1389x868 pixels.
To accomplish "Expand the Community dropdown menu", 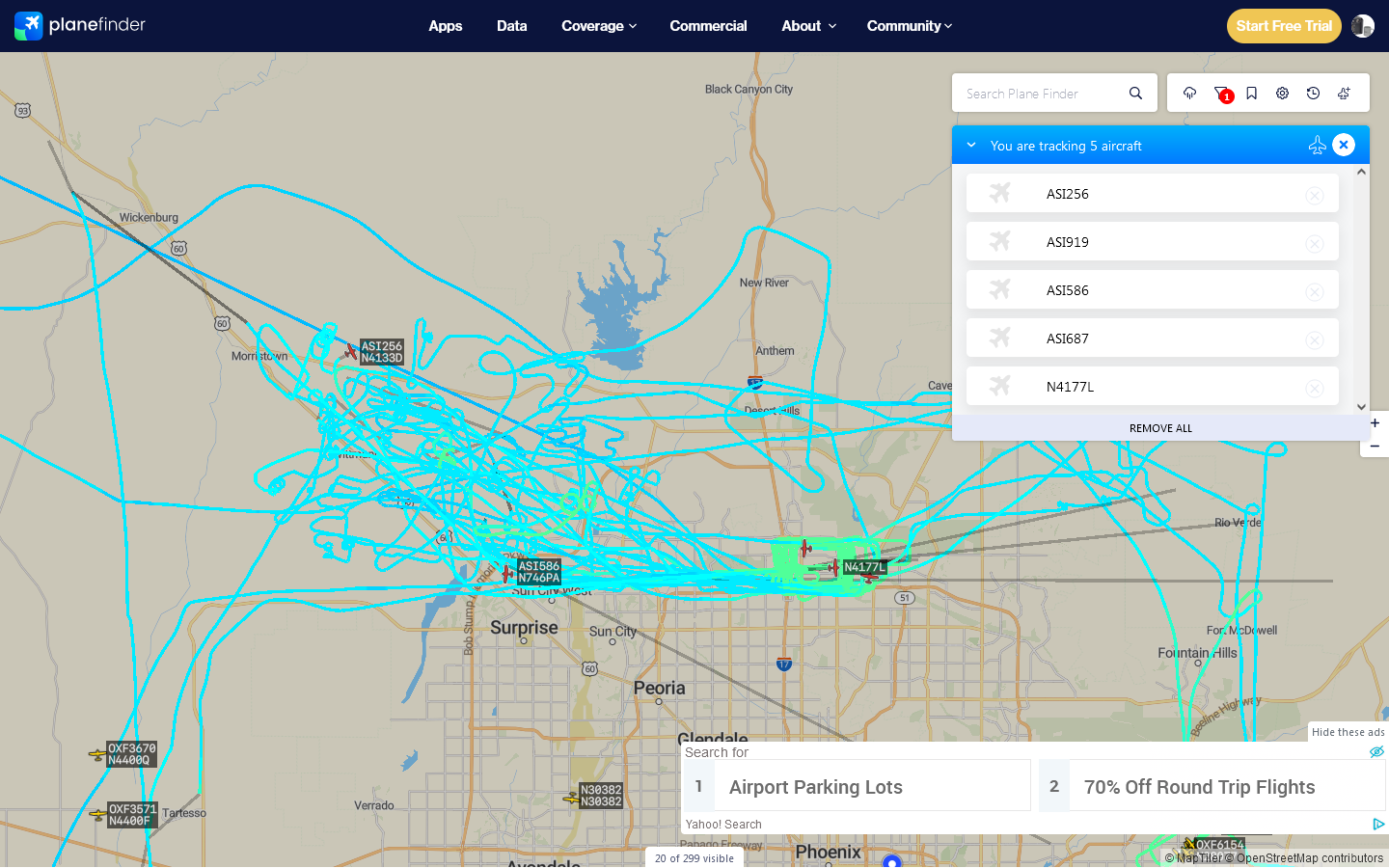I will (909, 26).
